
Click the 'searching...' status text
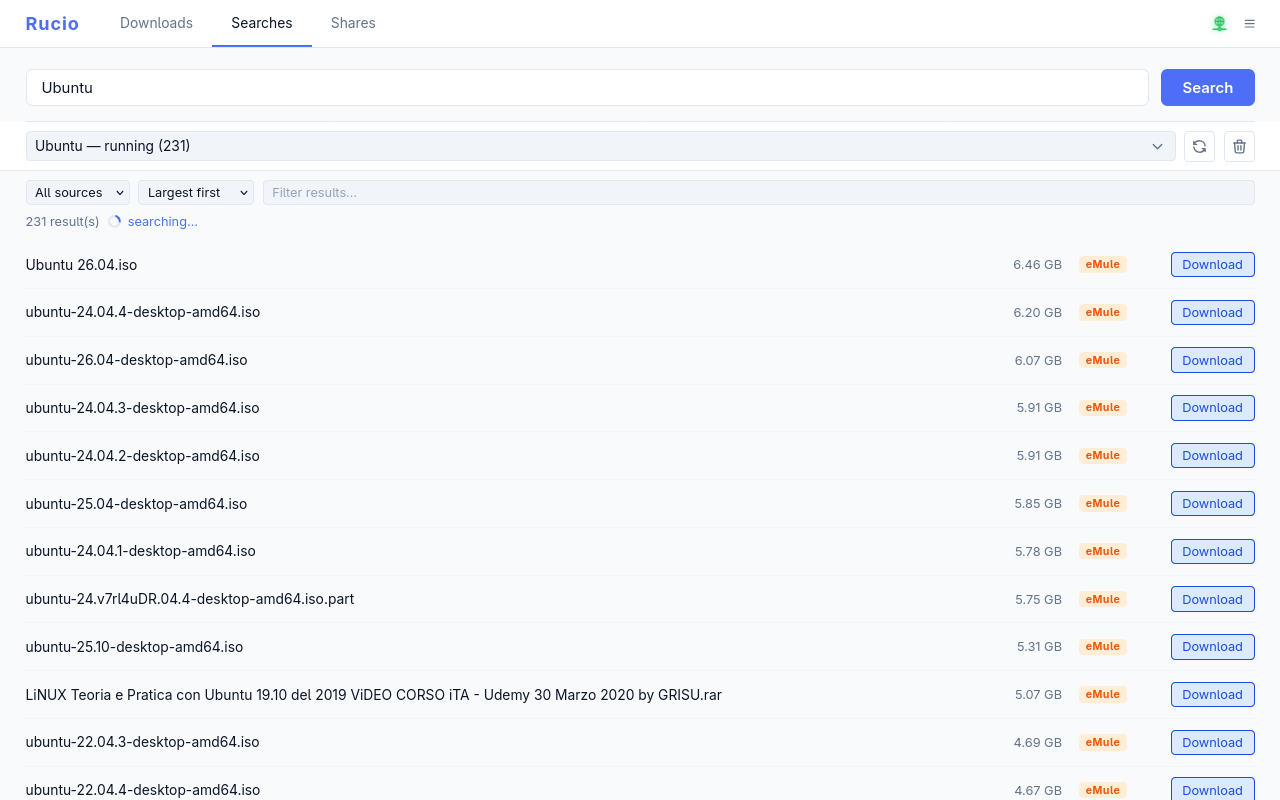(162, 221)
